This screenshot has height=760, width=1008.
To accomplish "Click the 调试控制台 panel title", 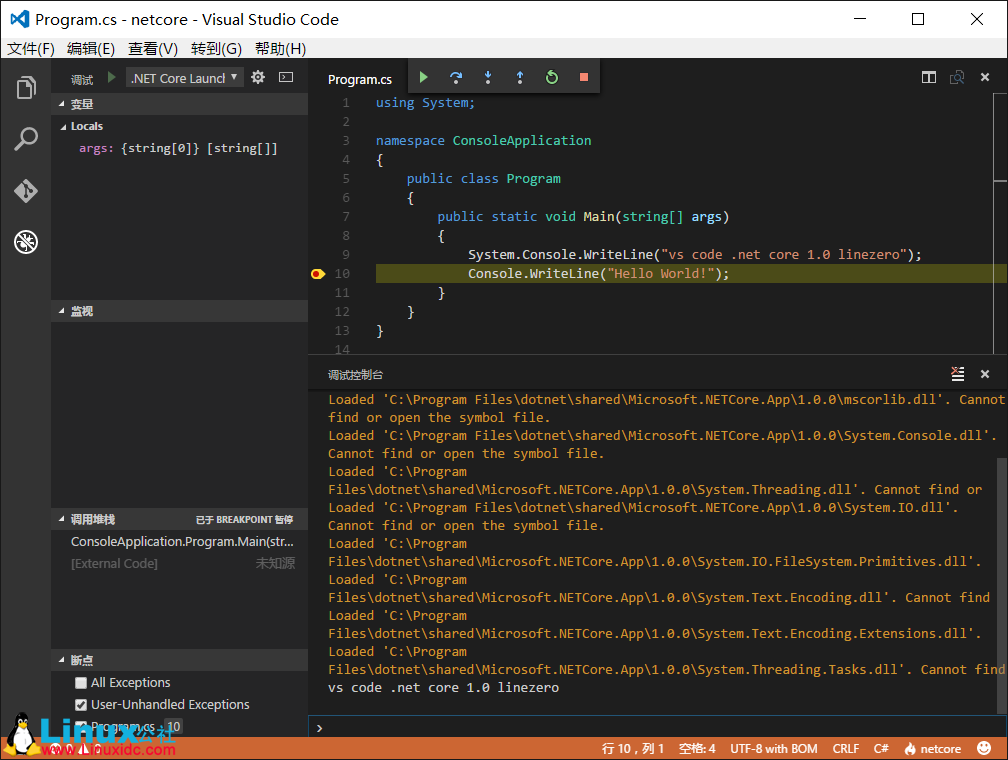I will [x=355, y=375].
